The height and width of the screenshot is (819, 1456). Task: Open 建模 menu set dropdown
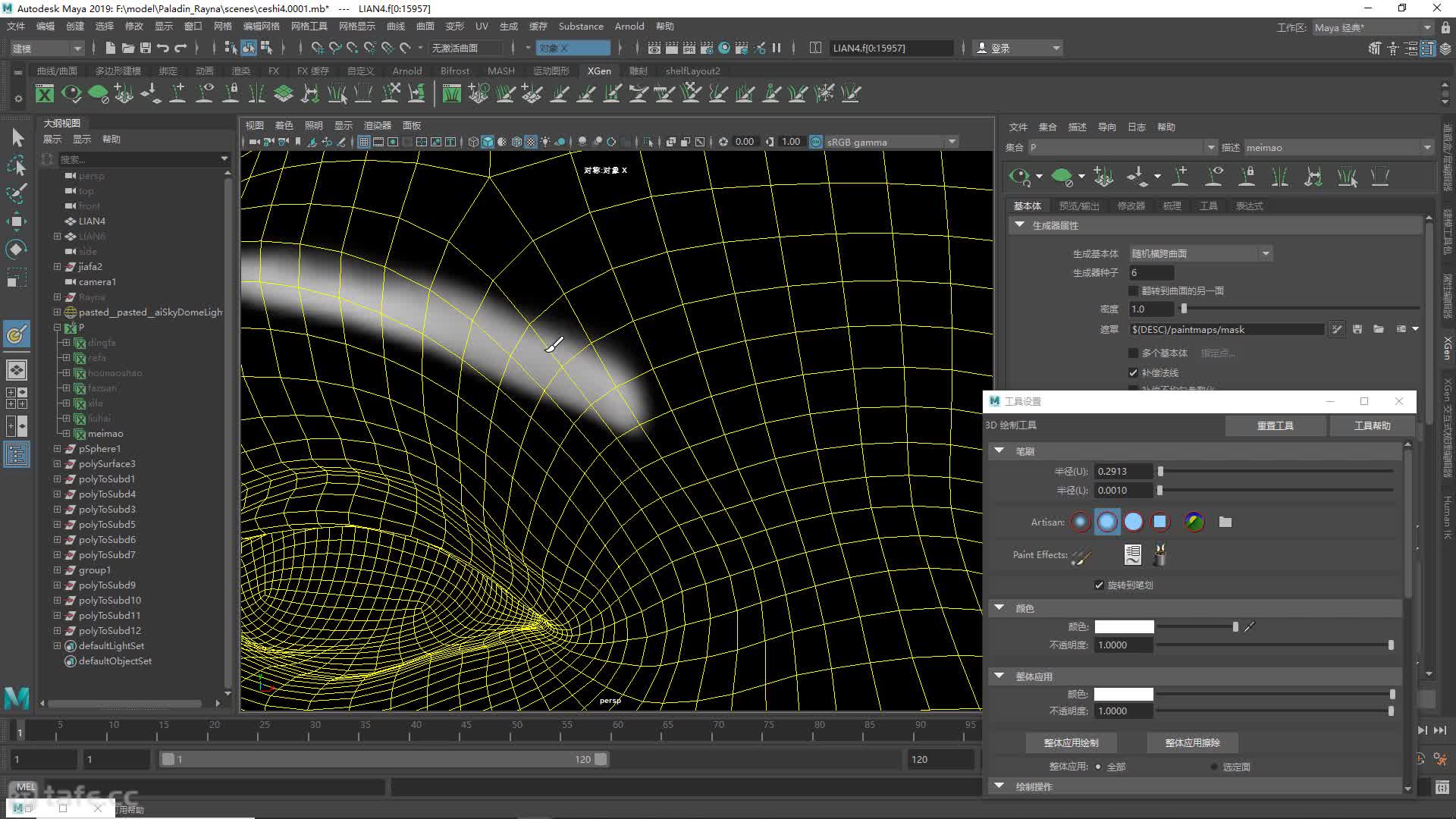[47, 48]
